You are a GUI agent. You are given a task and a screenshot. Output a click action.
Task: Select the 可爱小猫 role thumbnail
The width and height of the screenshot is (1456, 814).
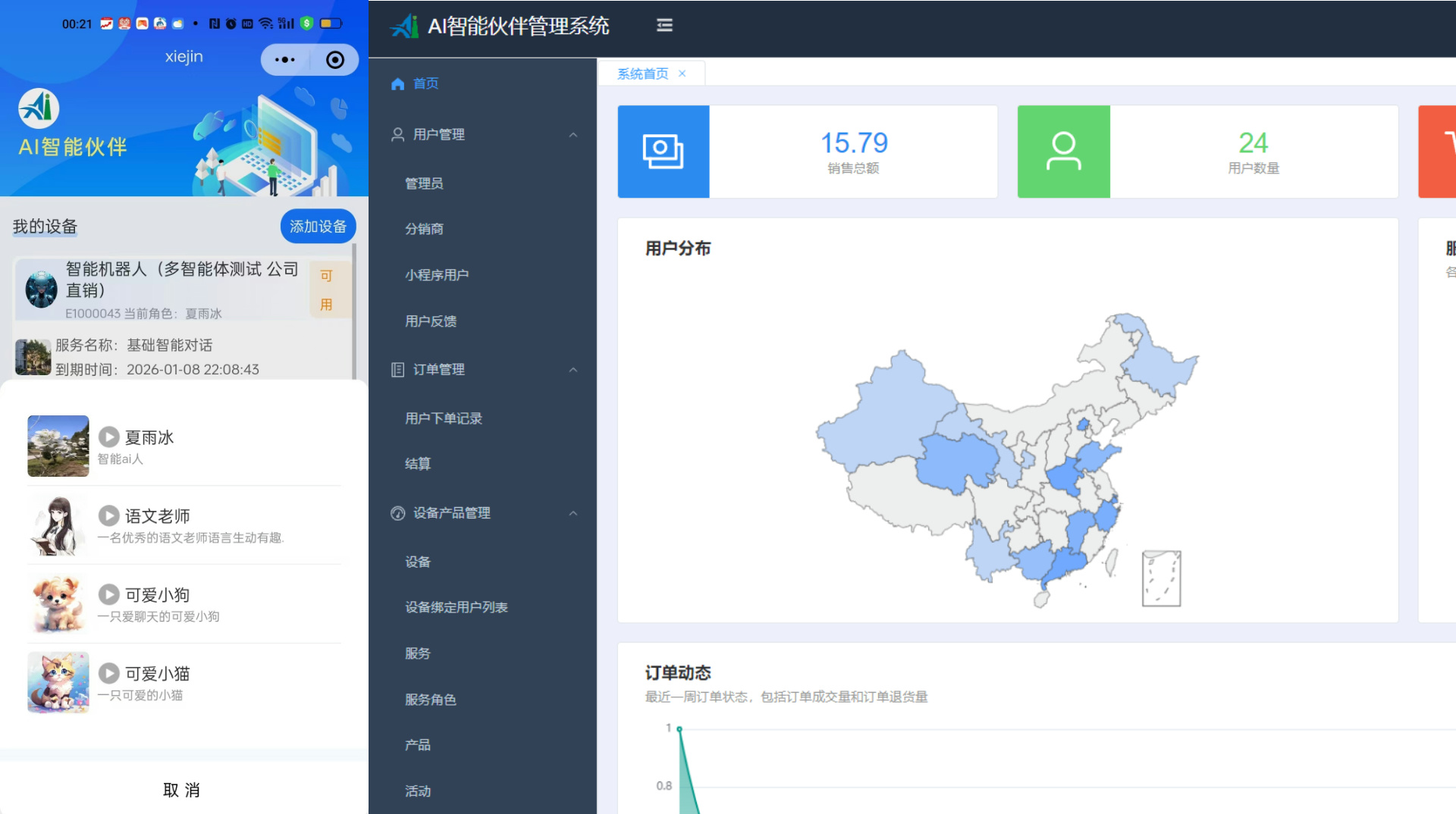click(58, 682)
